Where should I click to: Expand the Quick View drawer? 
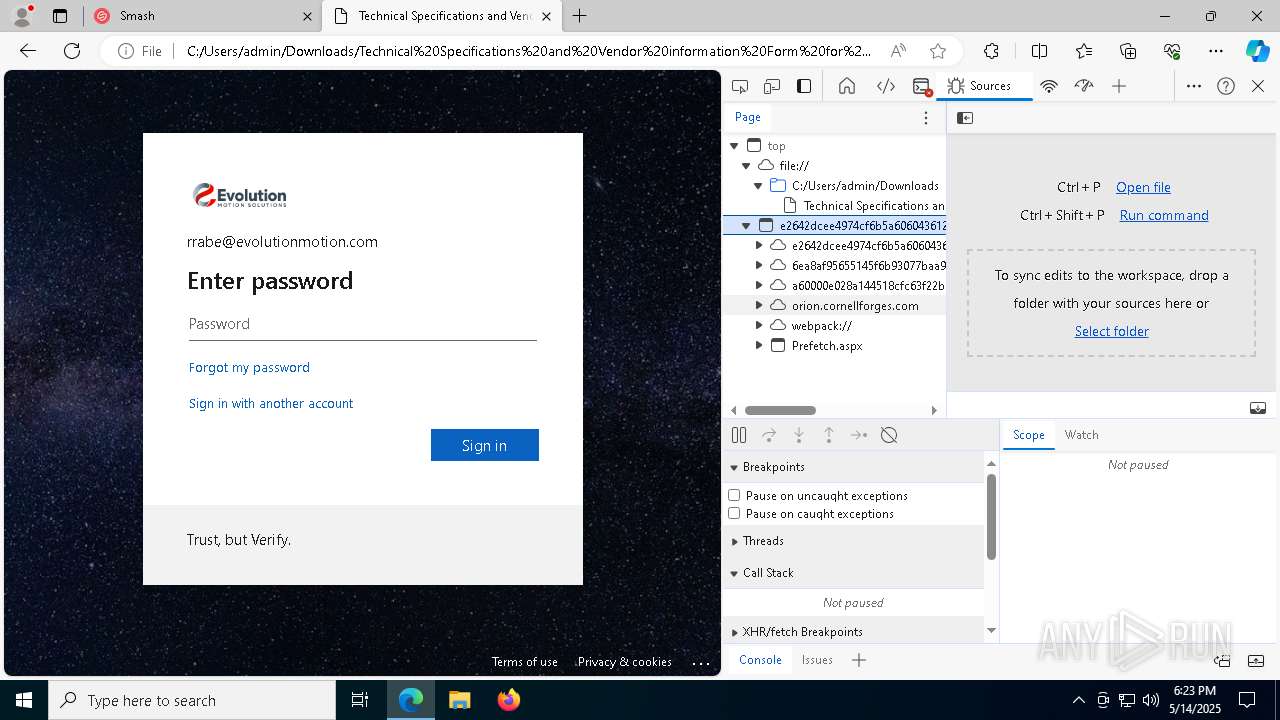1257,660
